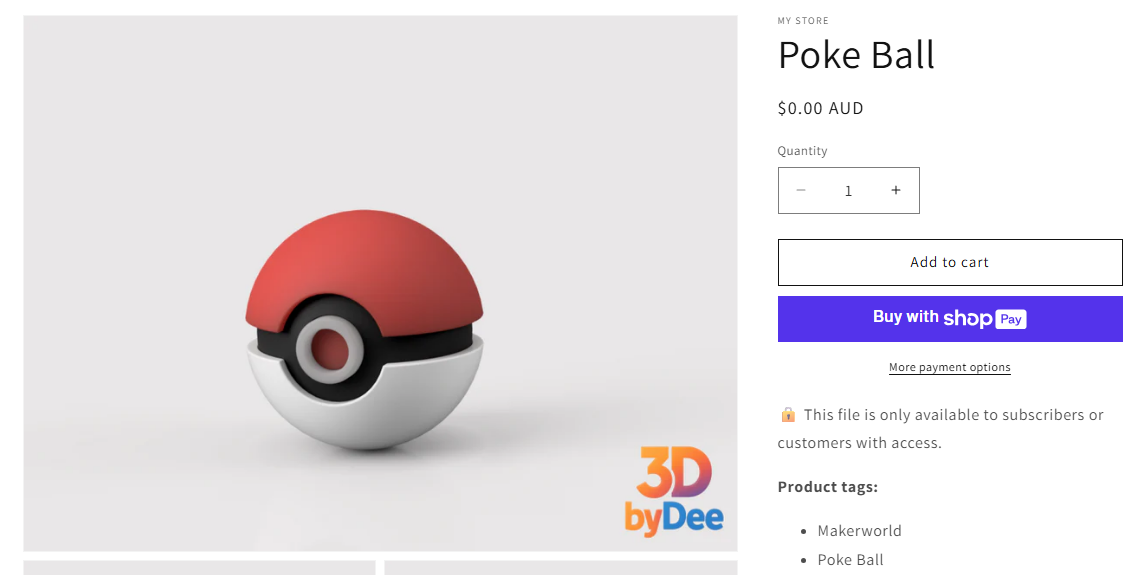Click the Product tags heading
Screen dimensions: 1147x575
pyautogui.click(x=827, y=487)
